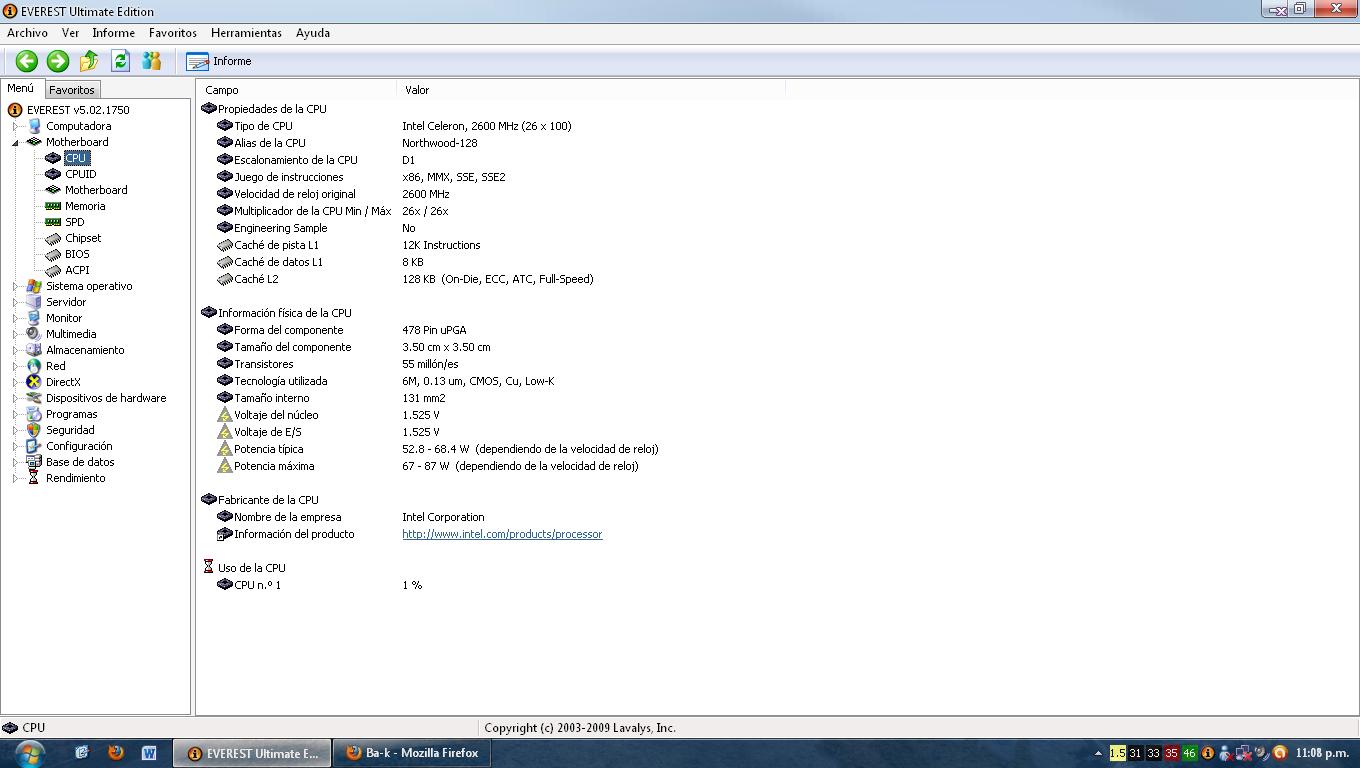Open the SPD tree item

click(x=74, y=222)
